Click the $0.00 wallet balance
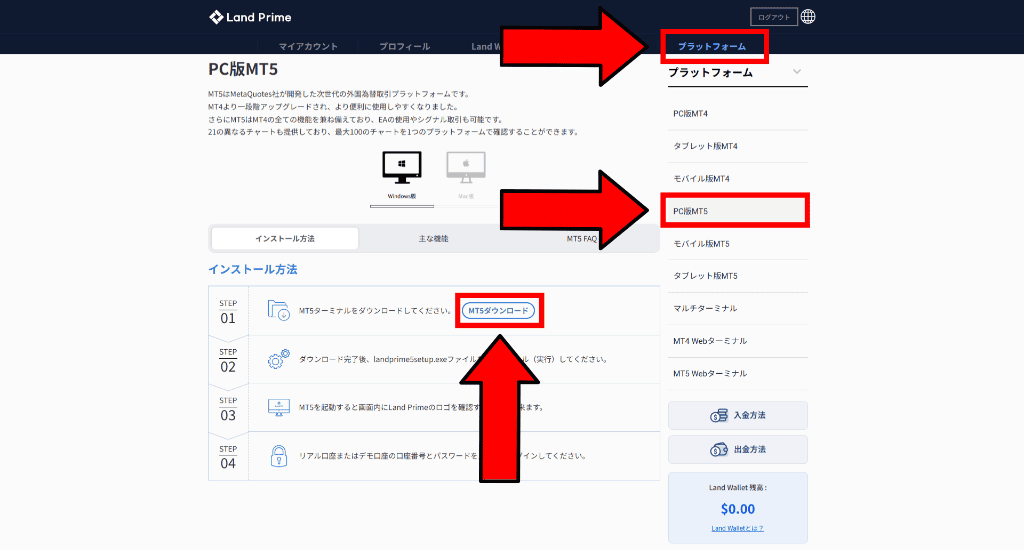The image size is (1024, 555). [x=738, y=509]
